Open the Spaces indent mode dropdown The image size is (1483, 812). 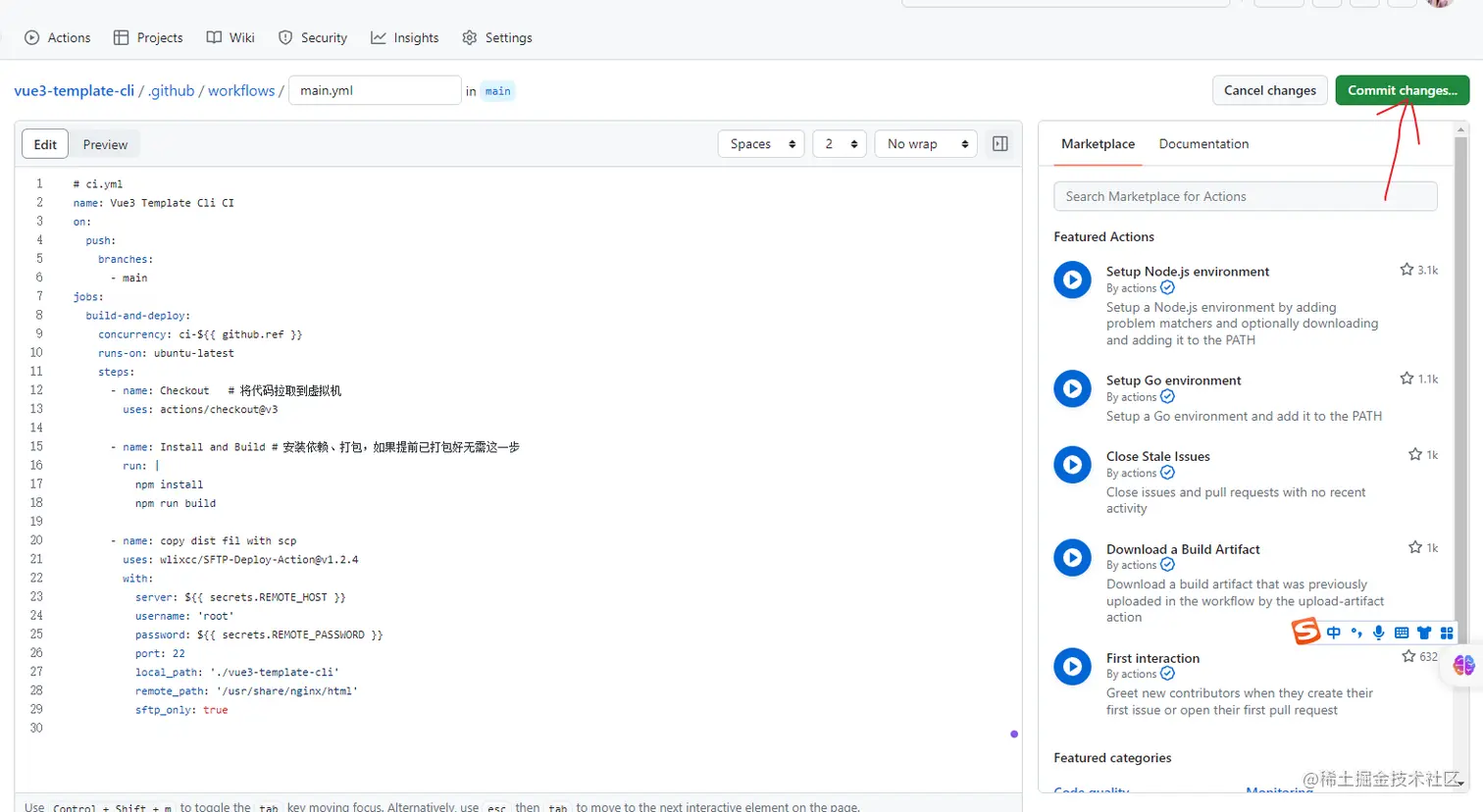[762, 144]
